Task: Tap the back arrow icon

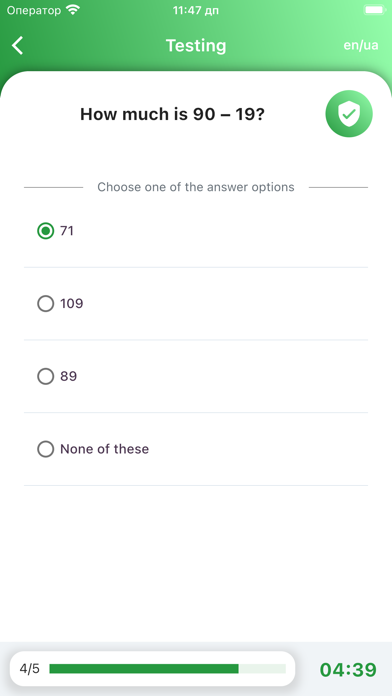Action: click(x=17, y=45)
